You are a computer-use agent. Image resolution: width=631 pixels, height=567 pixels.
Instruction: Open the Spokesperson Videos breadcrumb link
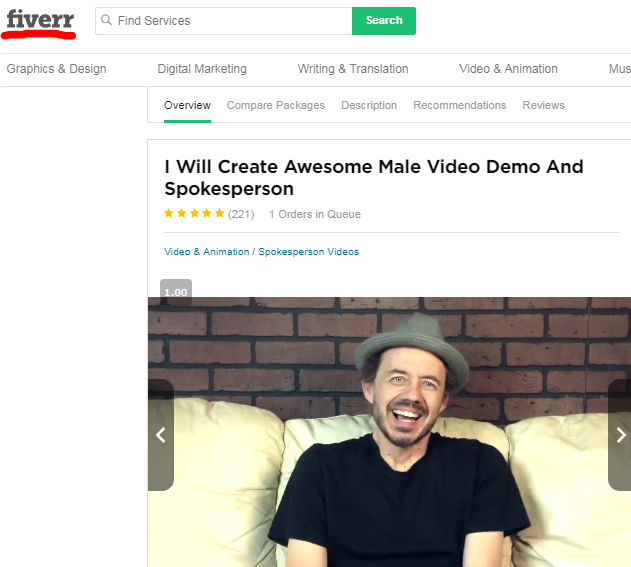coord(309,252)
